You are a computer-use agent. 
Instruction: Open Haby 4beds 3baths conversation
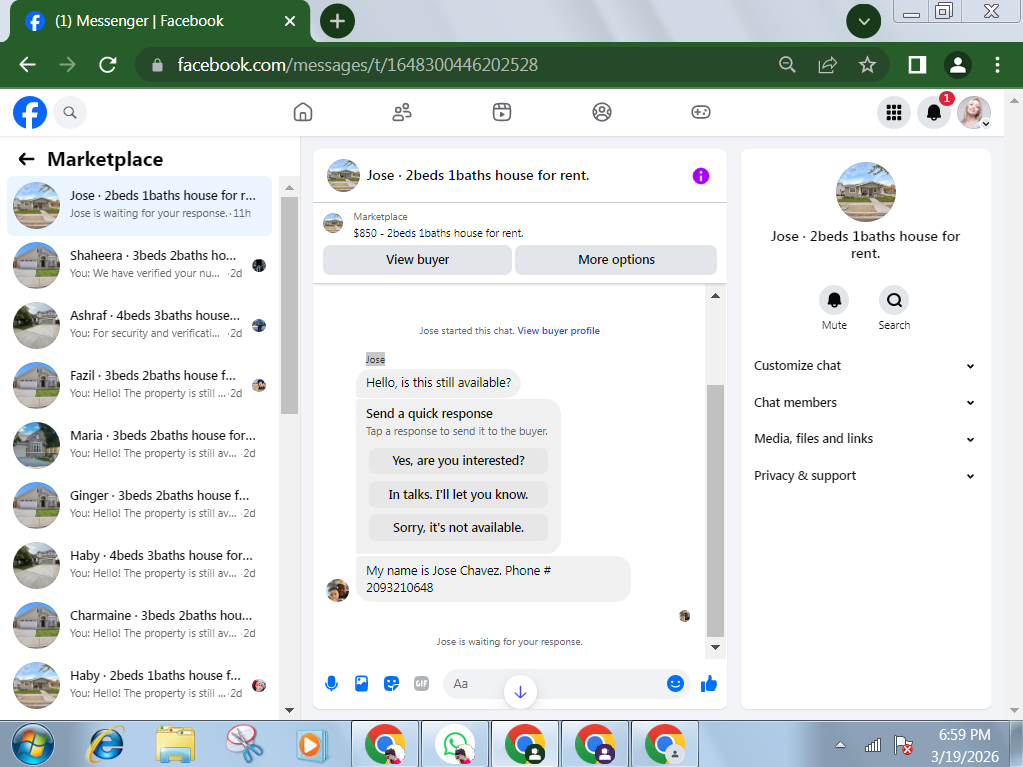pyautogui.click(x=140, y=565)
